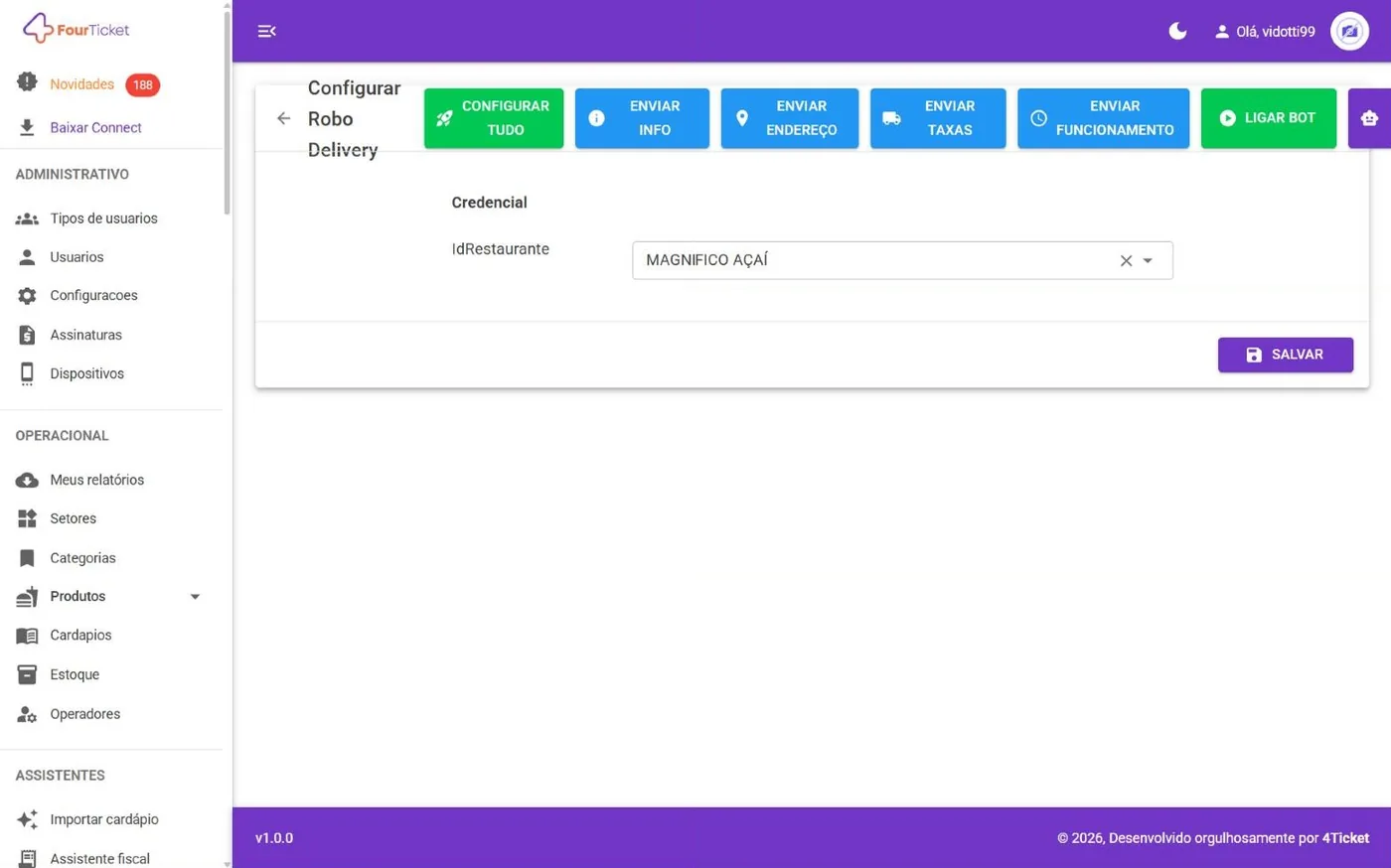This screenshot has height=868, width=1391.
Task: Click the 4Ticket footer link
Action: 1345,838
